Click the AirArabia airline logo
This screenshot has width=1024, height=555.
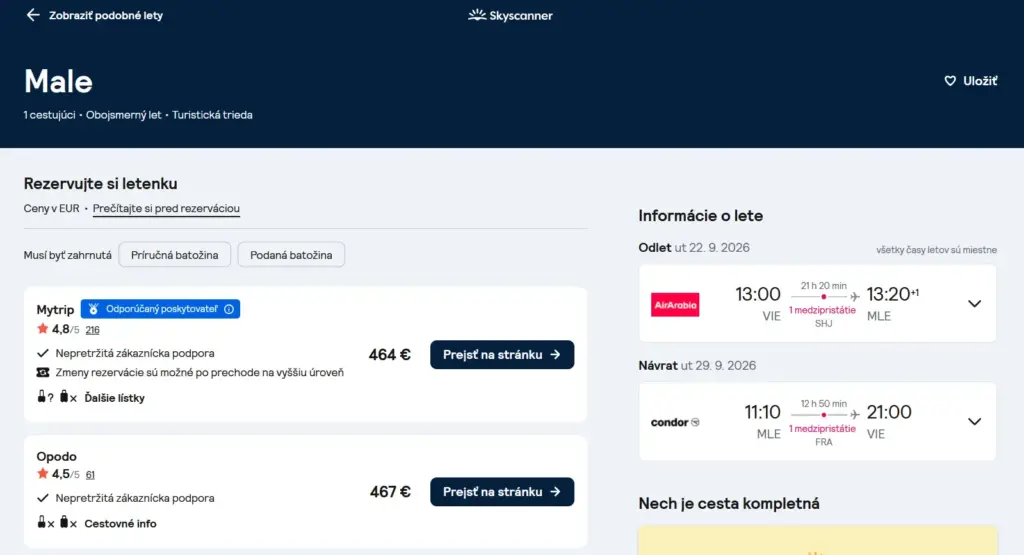[x=675, y=304]
